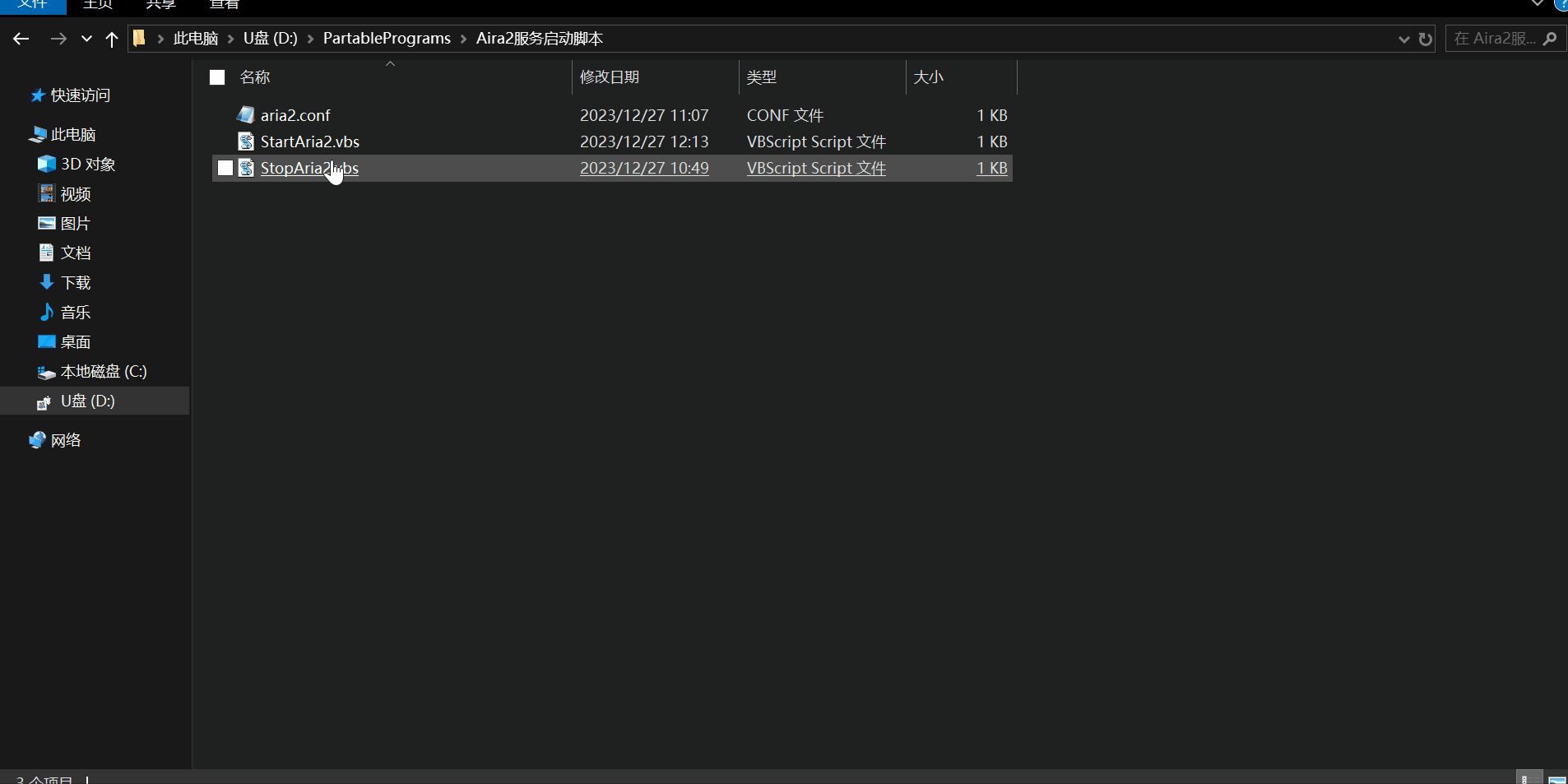The width and height of the screenshot is (1568, 784).
Task: Sort files by 修改日期 column
Action: pyautogui.click(x=610, y=77)
